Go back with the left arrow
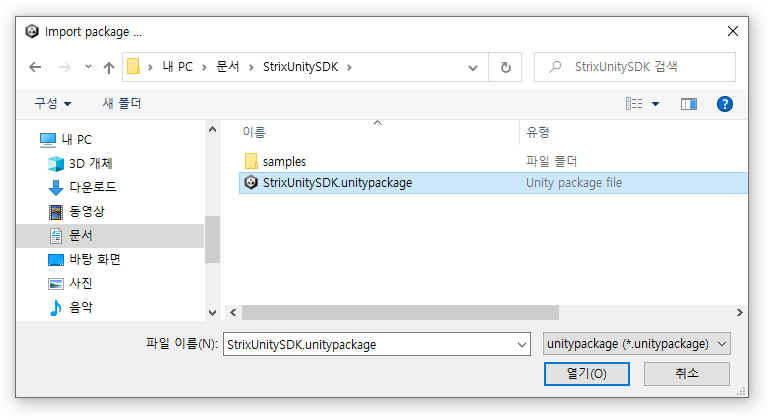 coord(35,67)
